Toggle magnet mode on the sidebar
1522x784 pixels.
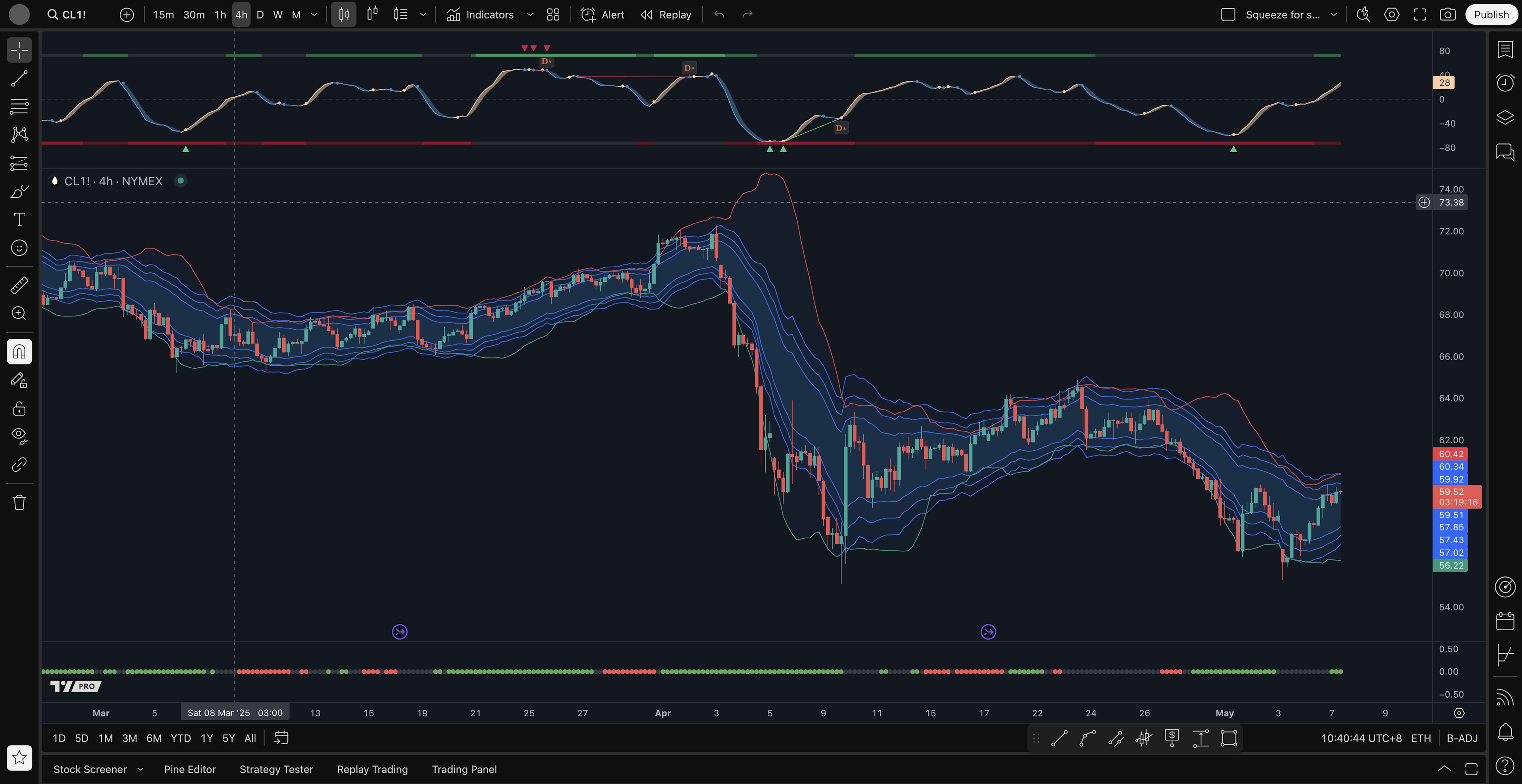(x=19, y=352)
